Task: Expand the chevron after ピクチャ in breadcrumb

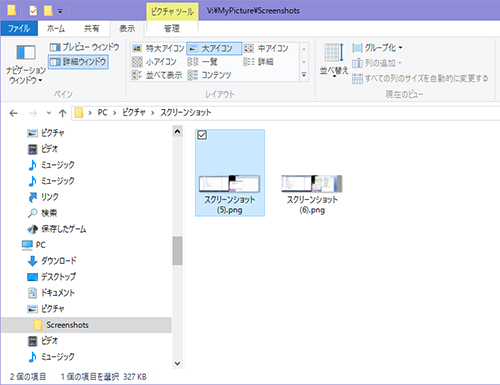Action: [x=152, y=113]
